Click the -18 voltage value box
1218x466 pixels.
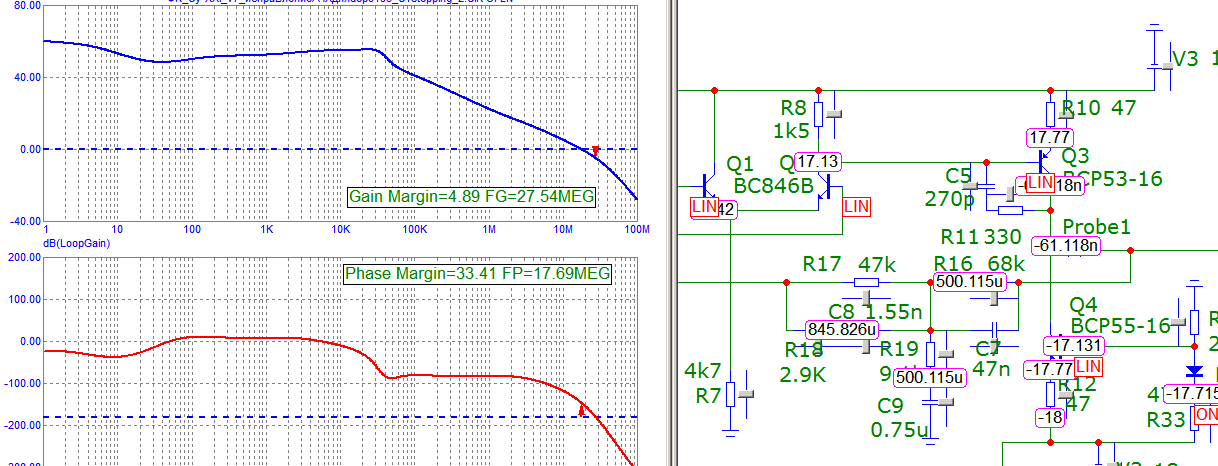[x=1050, y=418]
